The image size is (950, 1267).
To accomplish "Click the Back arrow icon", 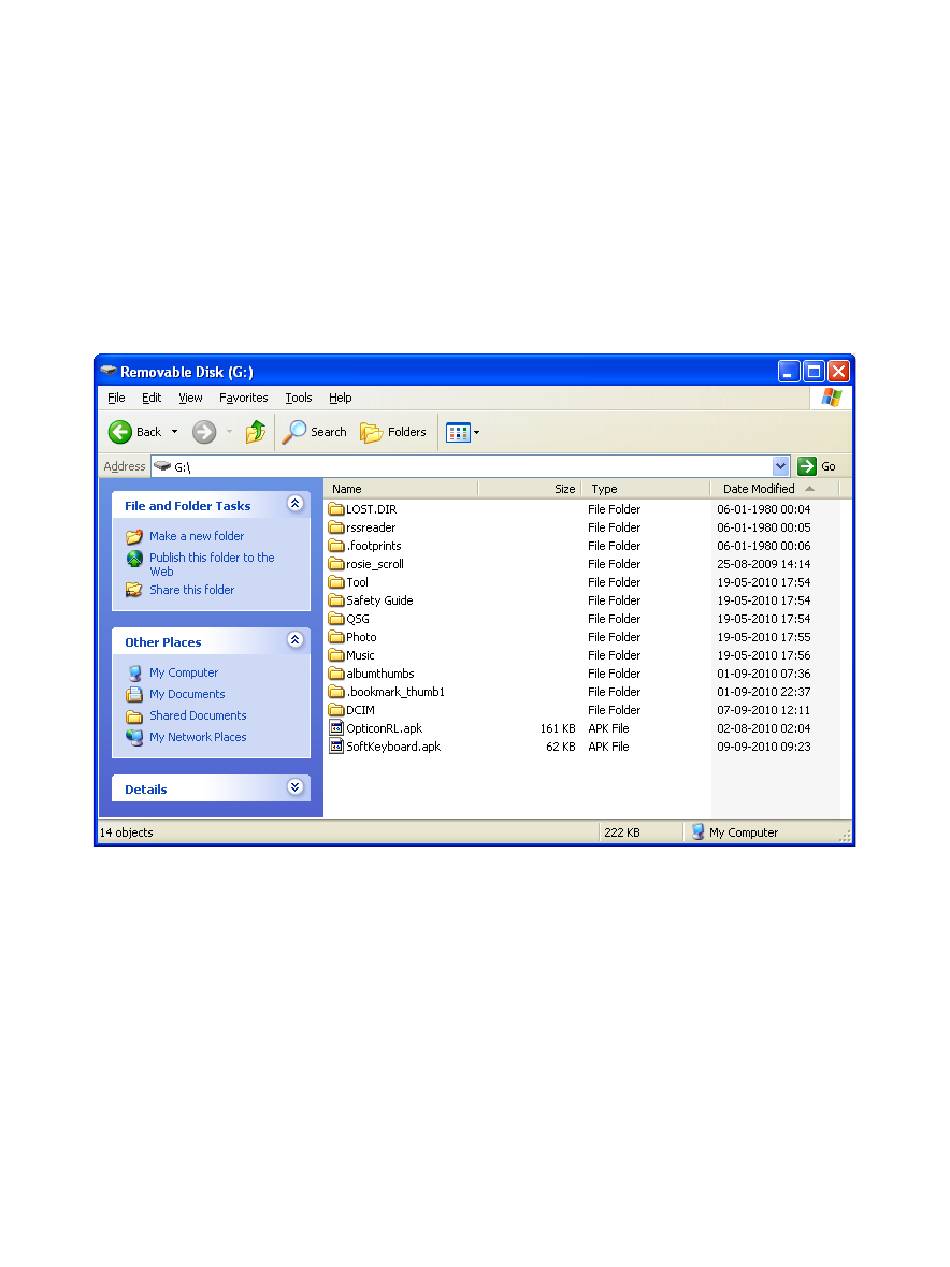I will pos(120,432).
